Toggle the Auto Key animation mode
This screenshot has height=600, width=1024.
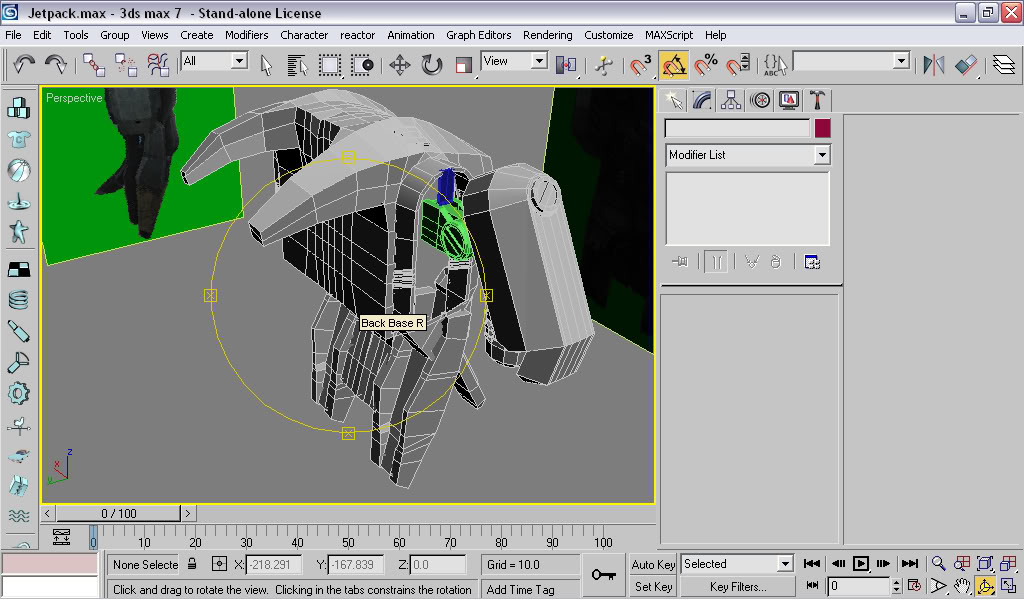pyautogui.click(x=653, y=564)
